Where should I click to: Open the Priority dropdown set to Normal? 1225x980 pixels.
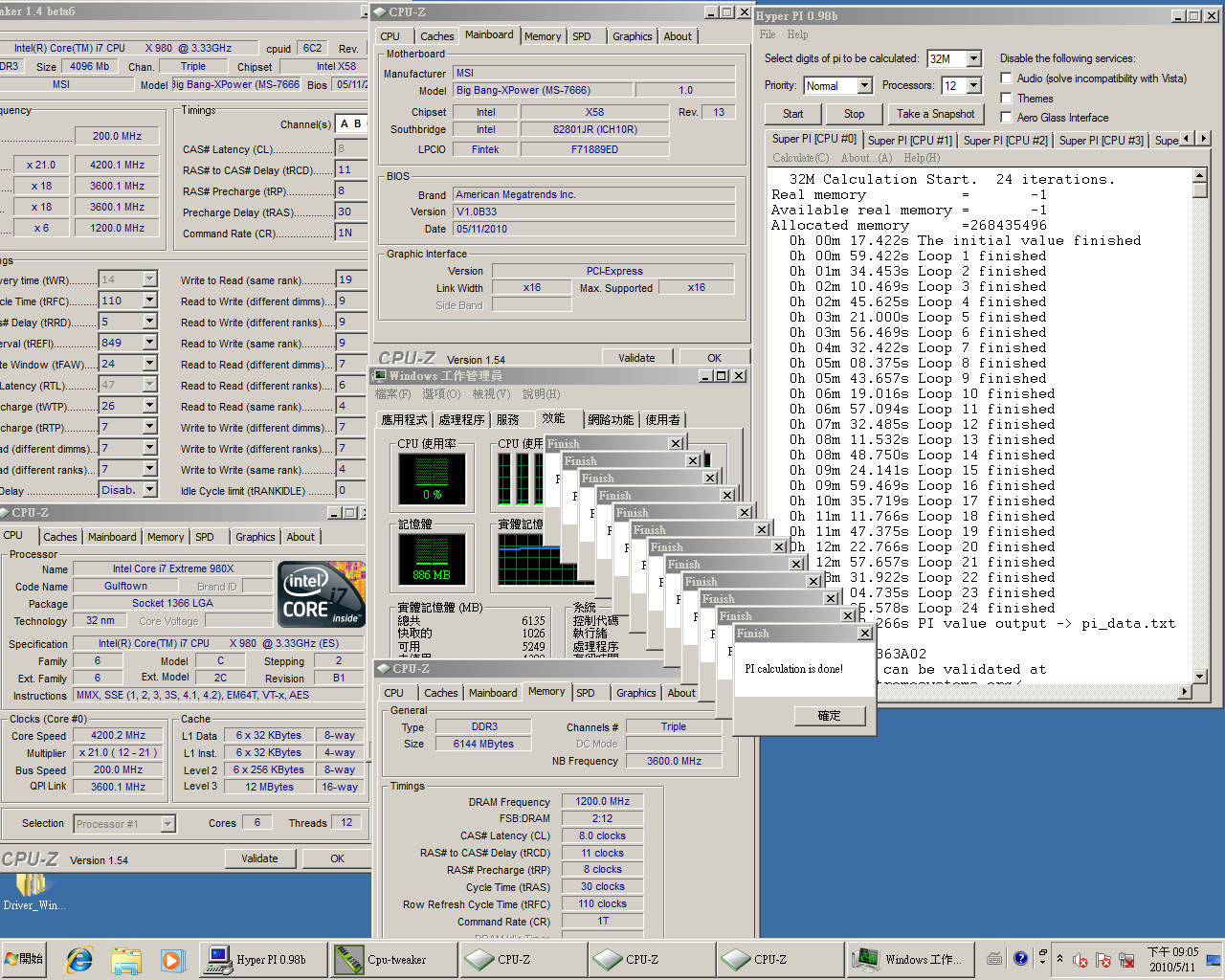(864, 85)
